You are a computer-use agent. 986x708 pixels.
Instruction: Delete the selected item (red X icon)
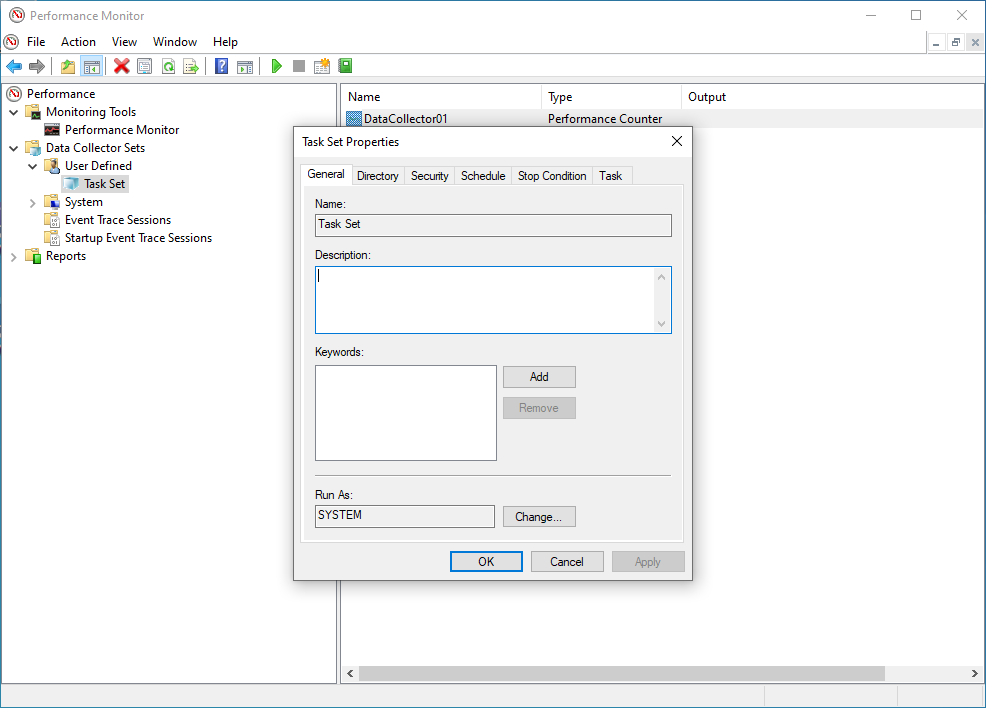tap(122, 65)
